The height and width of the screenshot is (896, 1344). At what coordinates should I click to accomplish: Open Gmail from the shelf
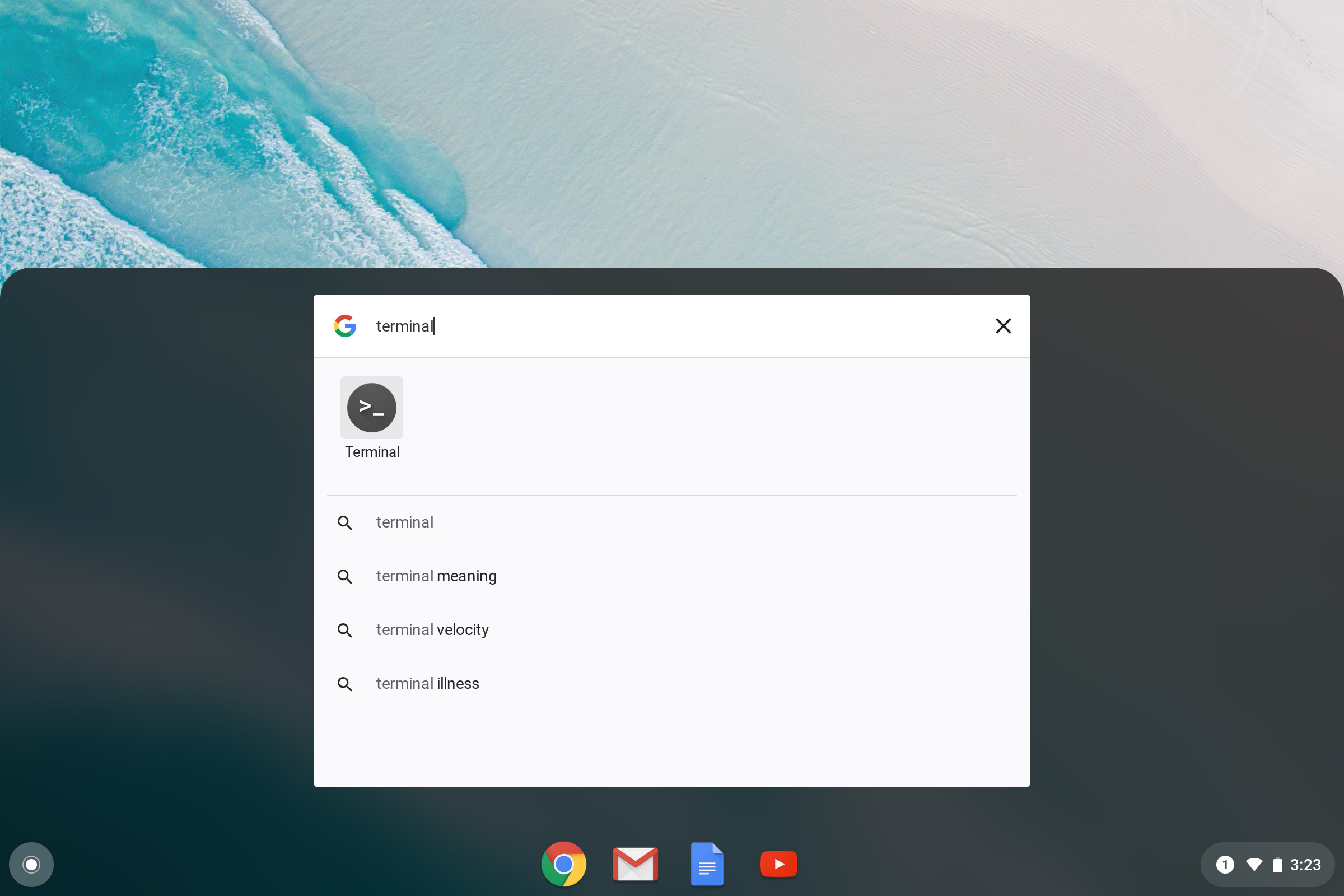click(x=635, y=864)
